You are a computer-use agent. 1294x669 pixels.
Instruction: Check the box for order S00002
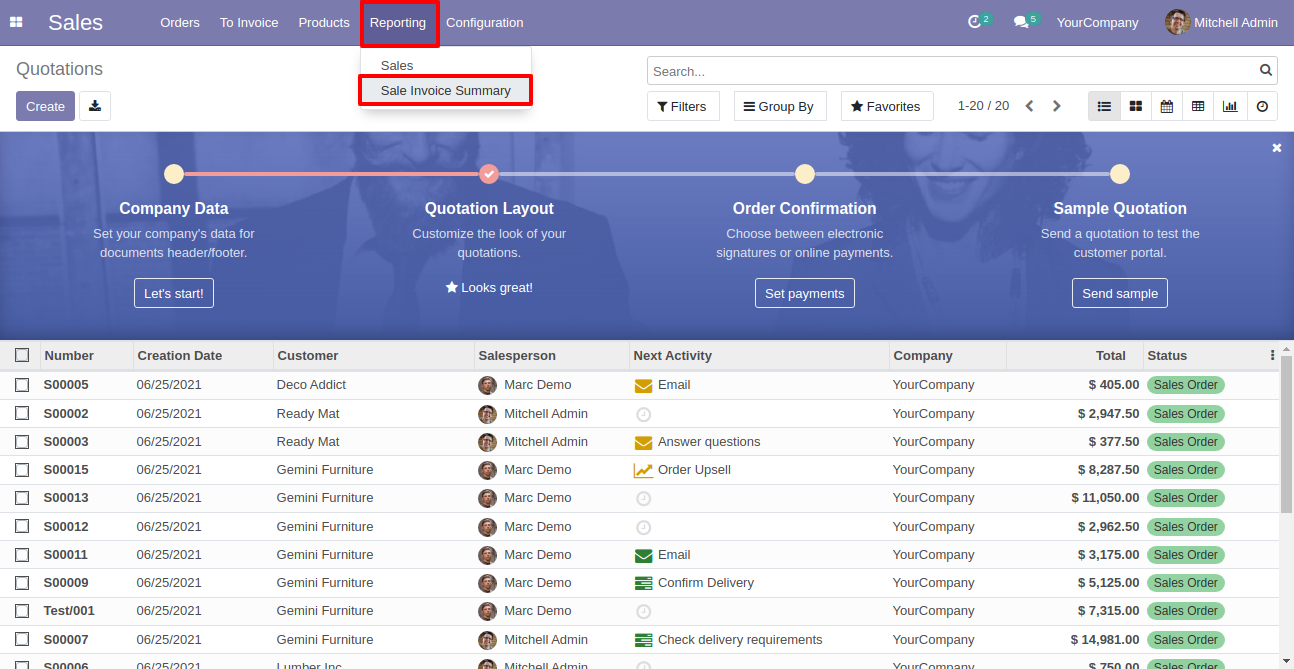(x=22, y=413)
